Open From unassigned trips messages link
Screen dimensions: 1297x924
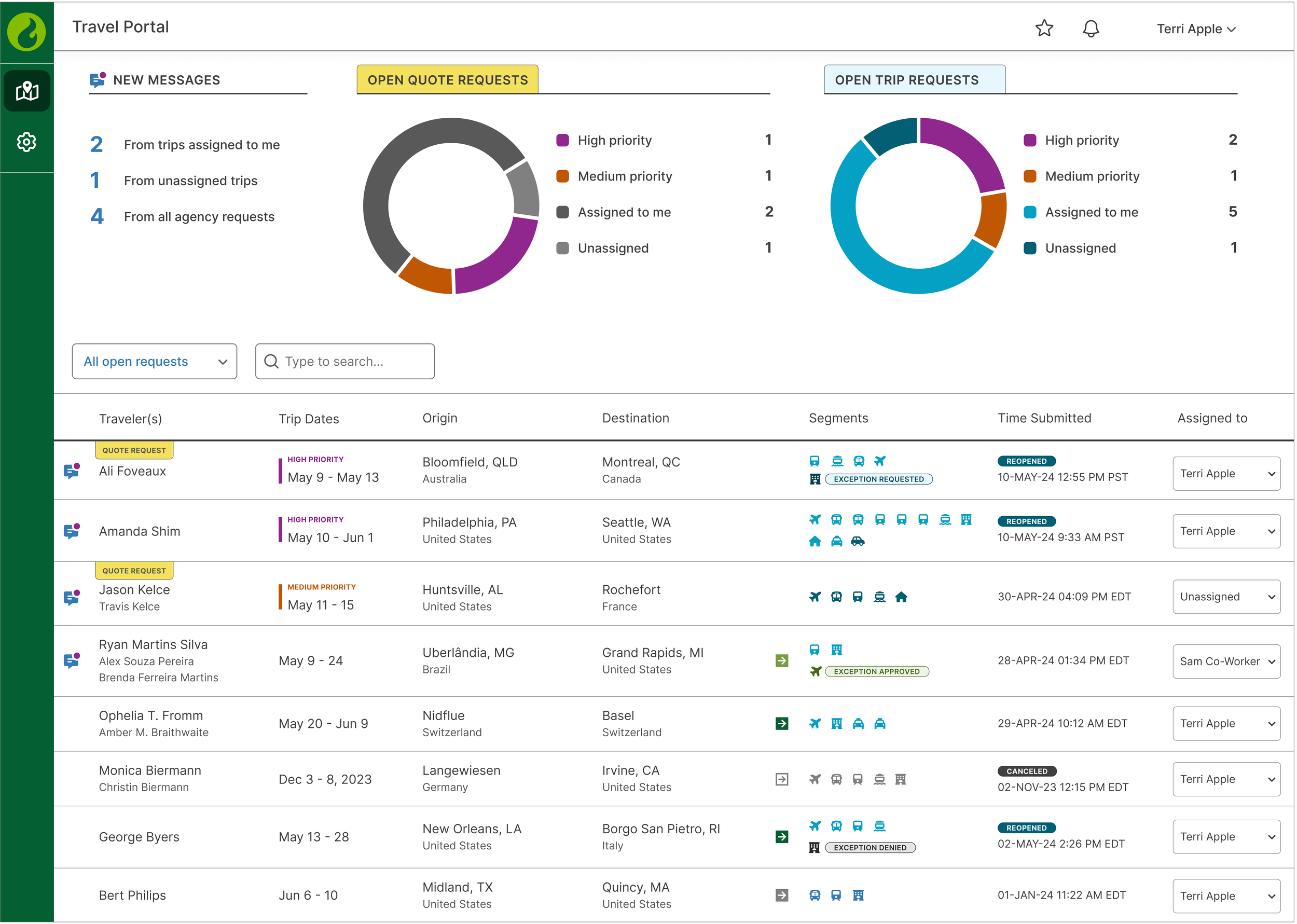pyautogui.click(x=190, y=181)
